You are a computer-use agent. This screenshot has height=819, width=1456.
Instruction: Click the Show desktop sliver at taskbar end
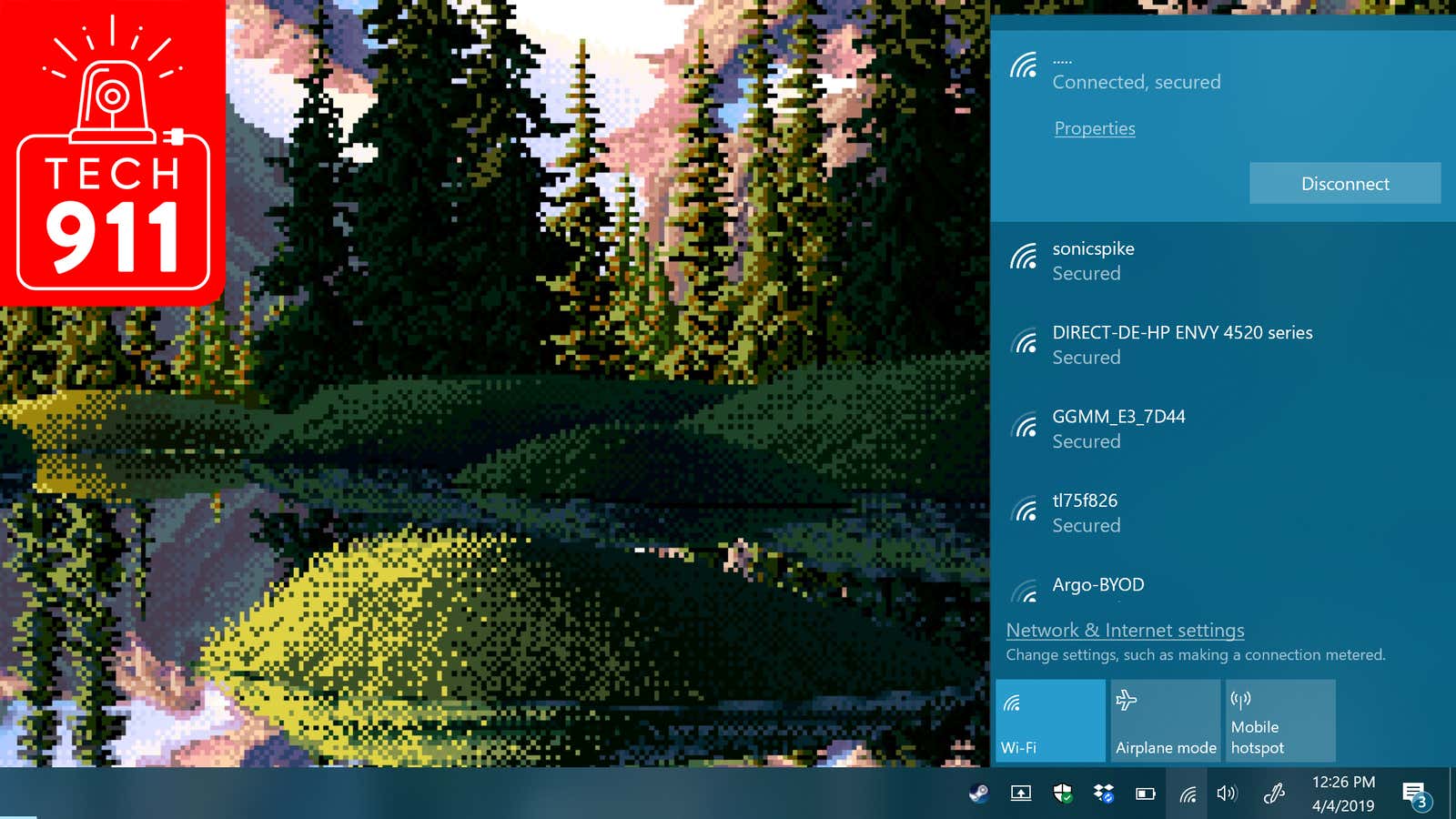click(x=1452, y=794)
